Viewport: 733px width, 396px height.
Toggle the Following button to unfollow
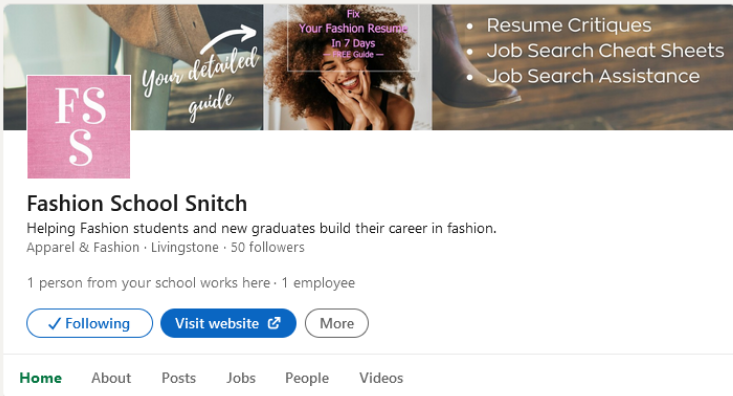89,323
